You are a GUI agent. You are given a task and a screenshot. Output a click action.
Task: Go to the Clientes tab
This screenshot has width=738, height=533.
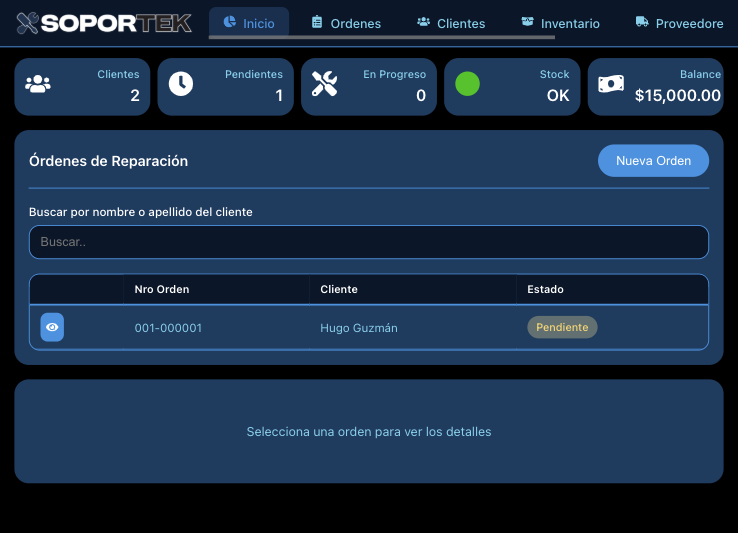(451, 23)
